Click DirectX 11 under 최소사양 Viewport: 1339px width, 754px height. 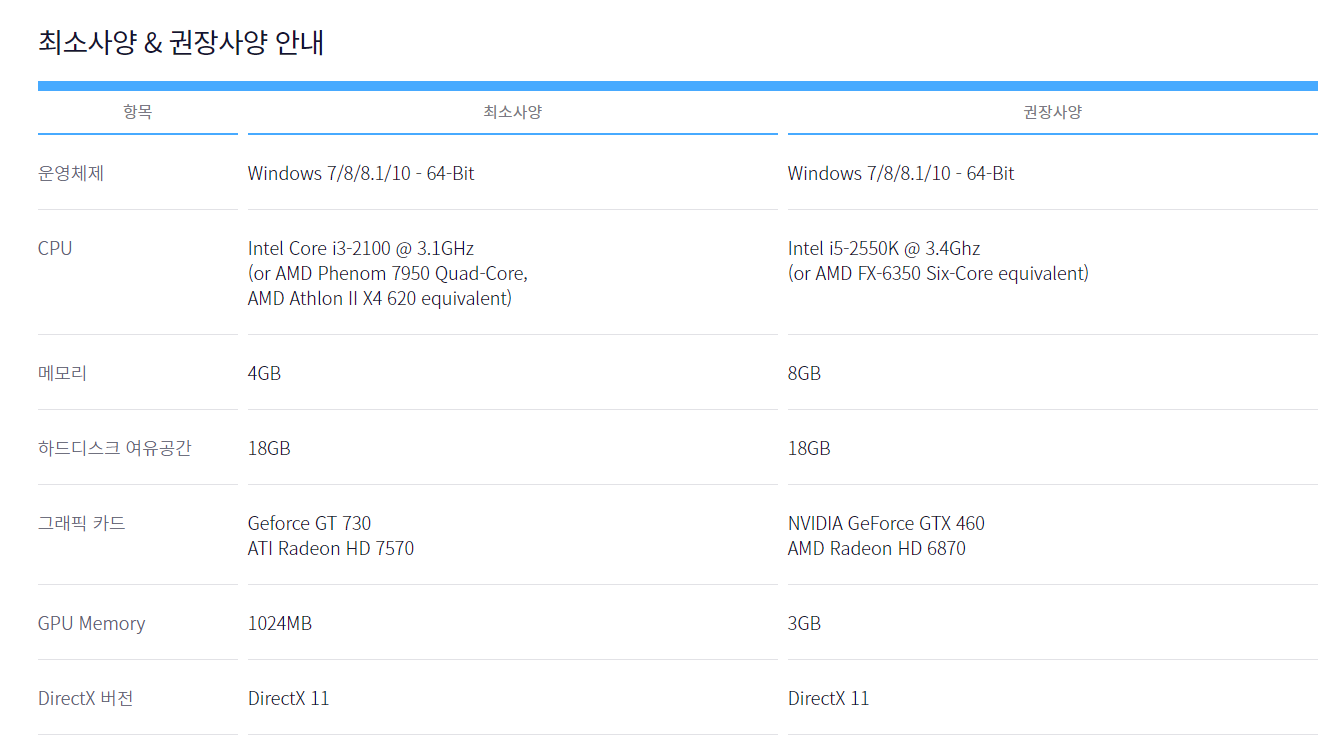tap(288, 698)
